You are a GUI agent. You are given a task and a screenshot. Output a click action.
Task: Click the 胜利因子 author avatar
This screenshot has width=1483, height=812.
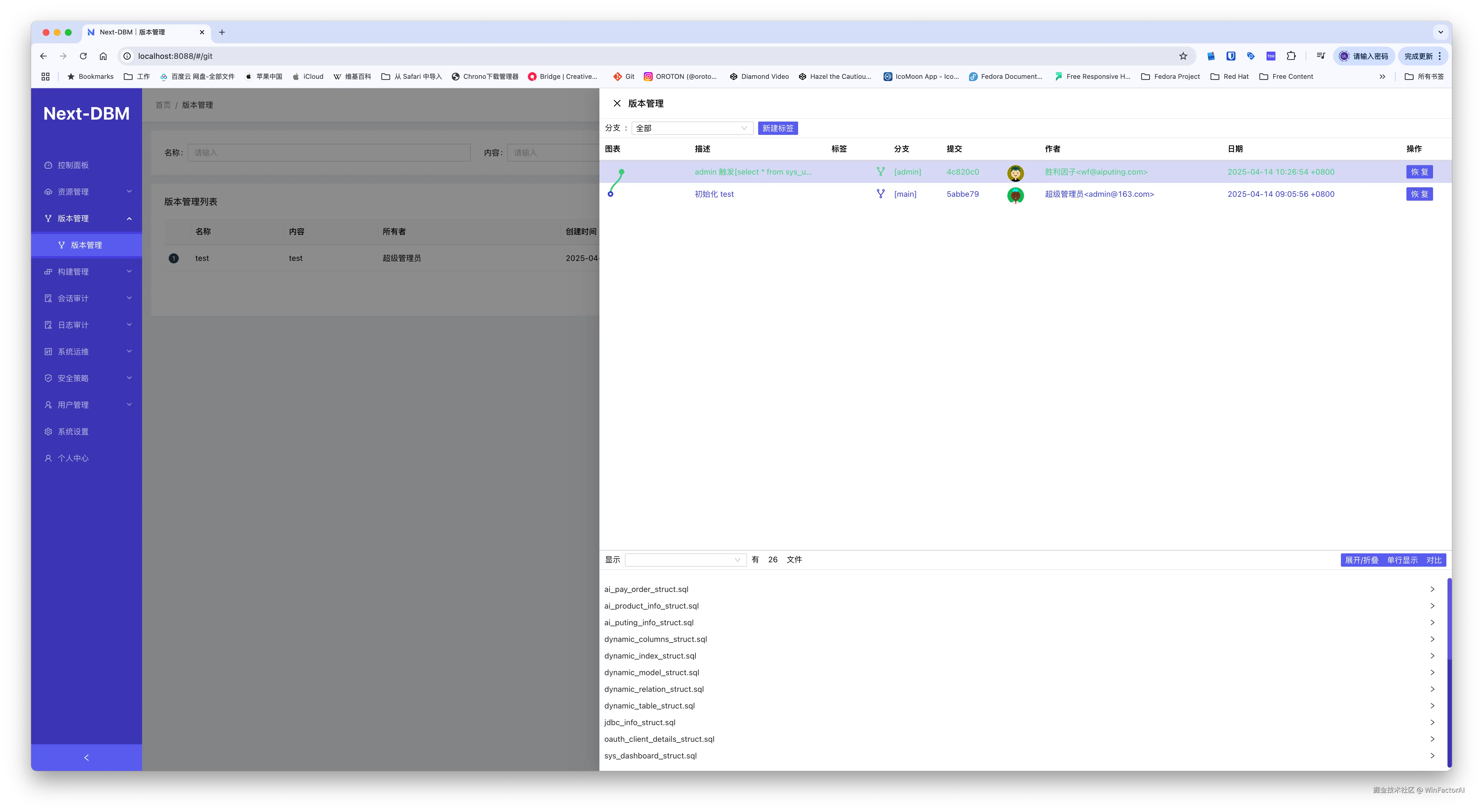click(1015, 173)
